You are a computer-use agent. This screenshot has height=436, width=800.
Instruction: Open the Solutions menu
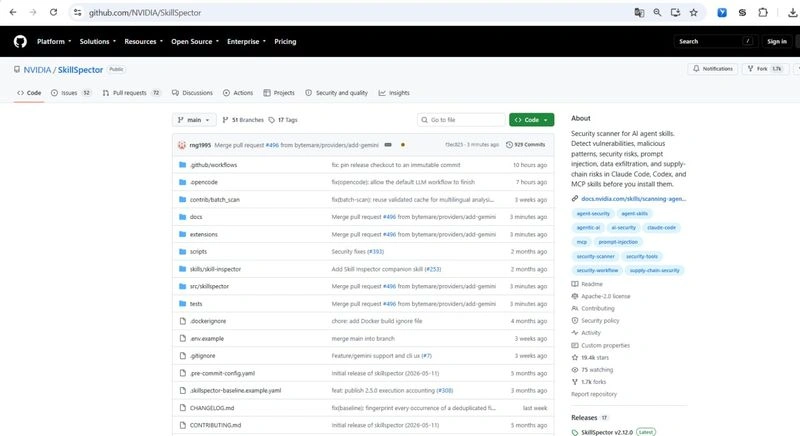(x=97, y=41)
